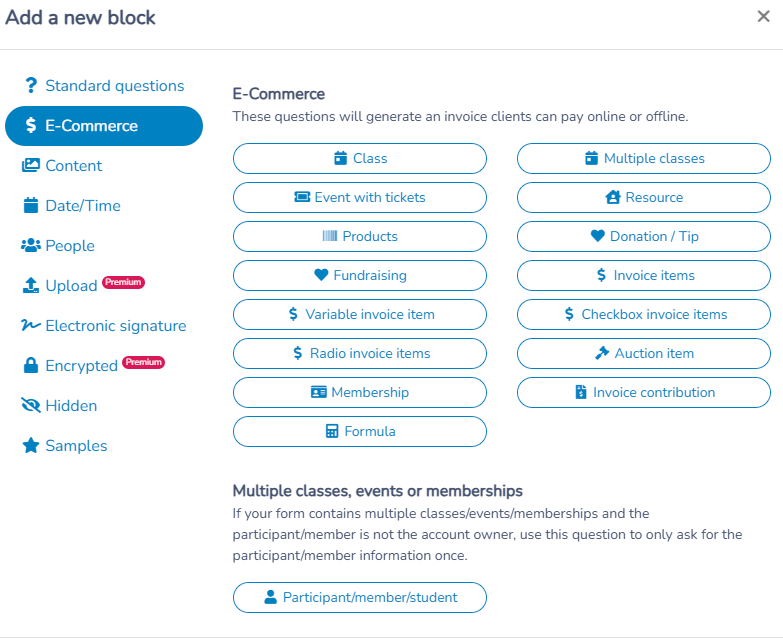Click the heart icon on Donation / Tip

pyautogui.click(x=598, y=236)
